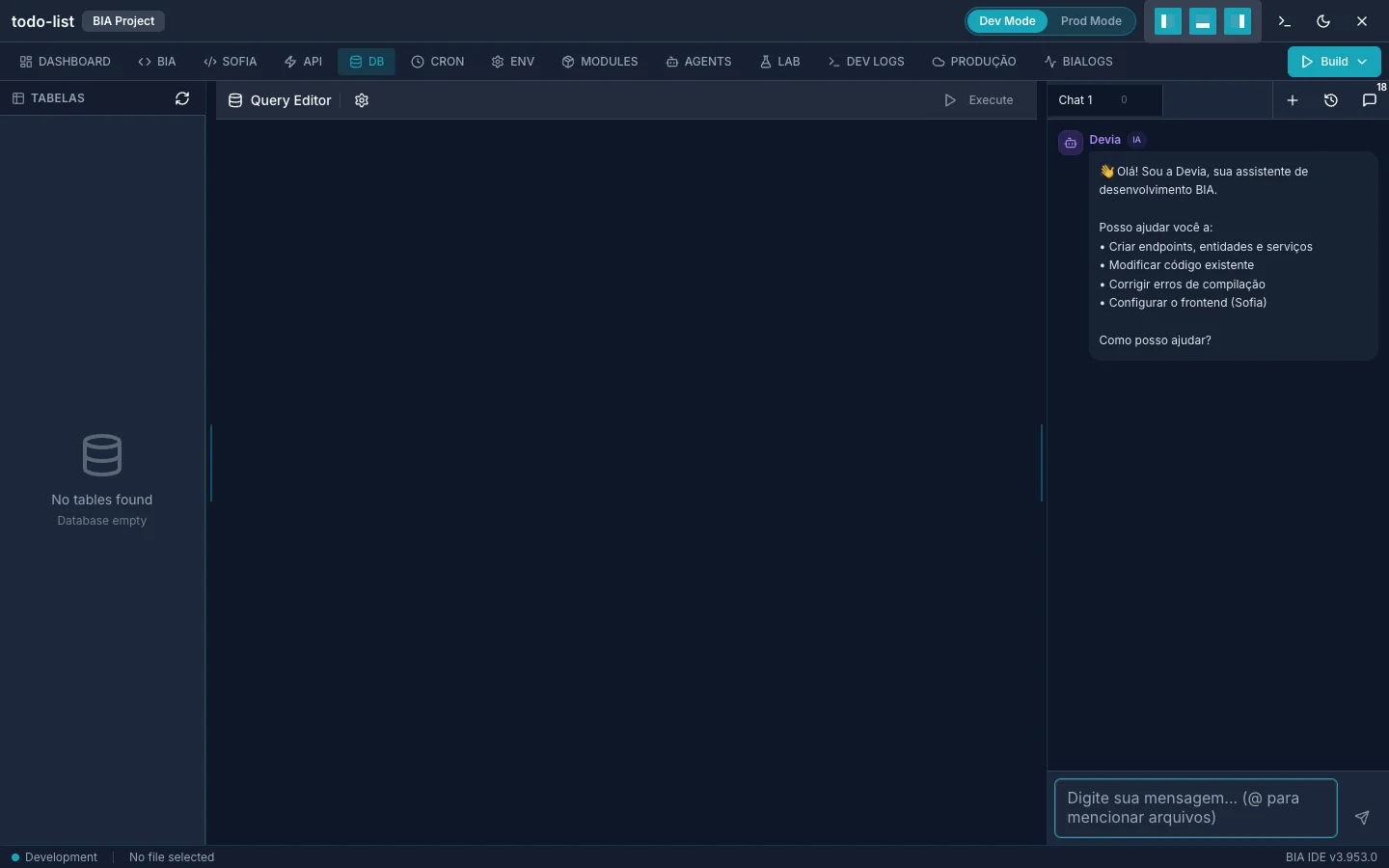Open the CRON tab
This screenshot has height=868, width=1389.
[438, 62]
